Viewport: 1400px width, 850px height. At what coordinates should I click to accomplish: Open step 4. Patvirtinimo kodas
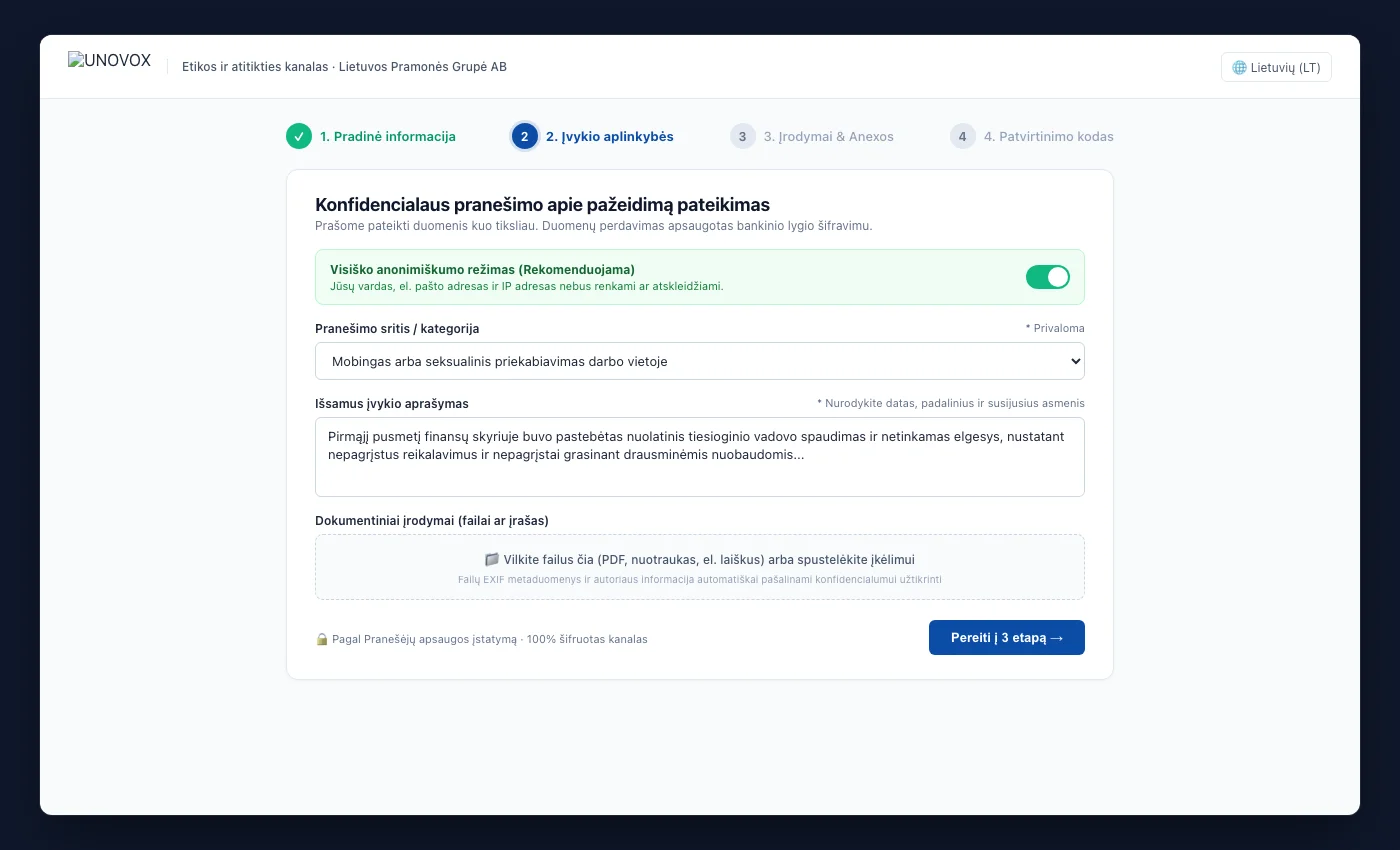[x=1048, y=136]
